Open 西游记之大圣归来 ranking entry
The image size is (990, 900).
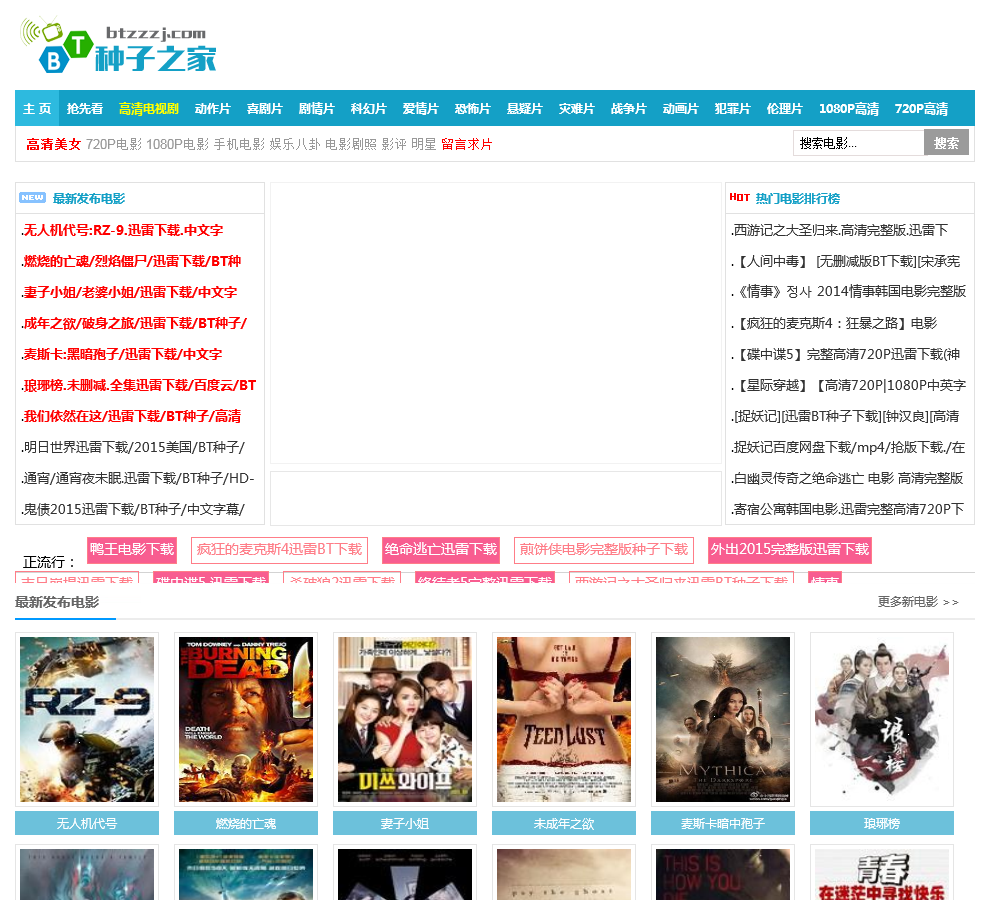point(840,231)
